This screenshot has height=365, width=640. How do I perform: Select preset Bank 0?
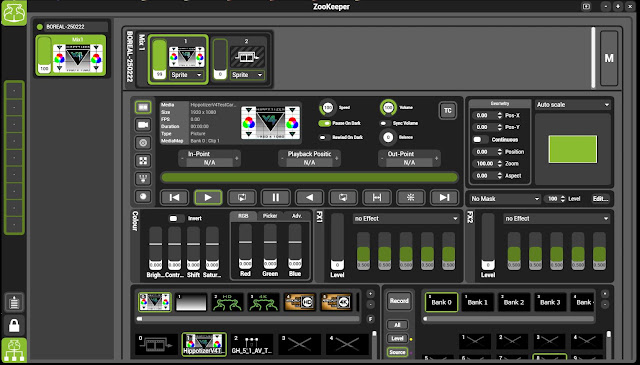(441, 303)
